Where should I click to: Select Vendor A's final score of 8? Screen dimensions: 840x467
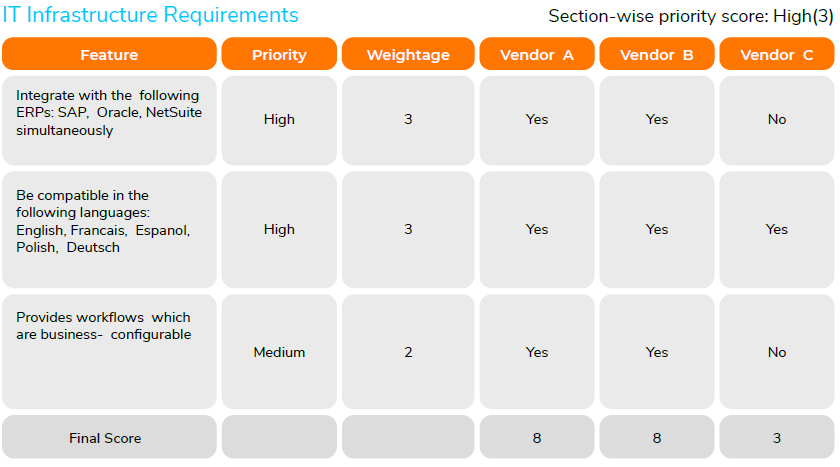coord(537,438)
